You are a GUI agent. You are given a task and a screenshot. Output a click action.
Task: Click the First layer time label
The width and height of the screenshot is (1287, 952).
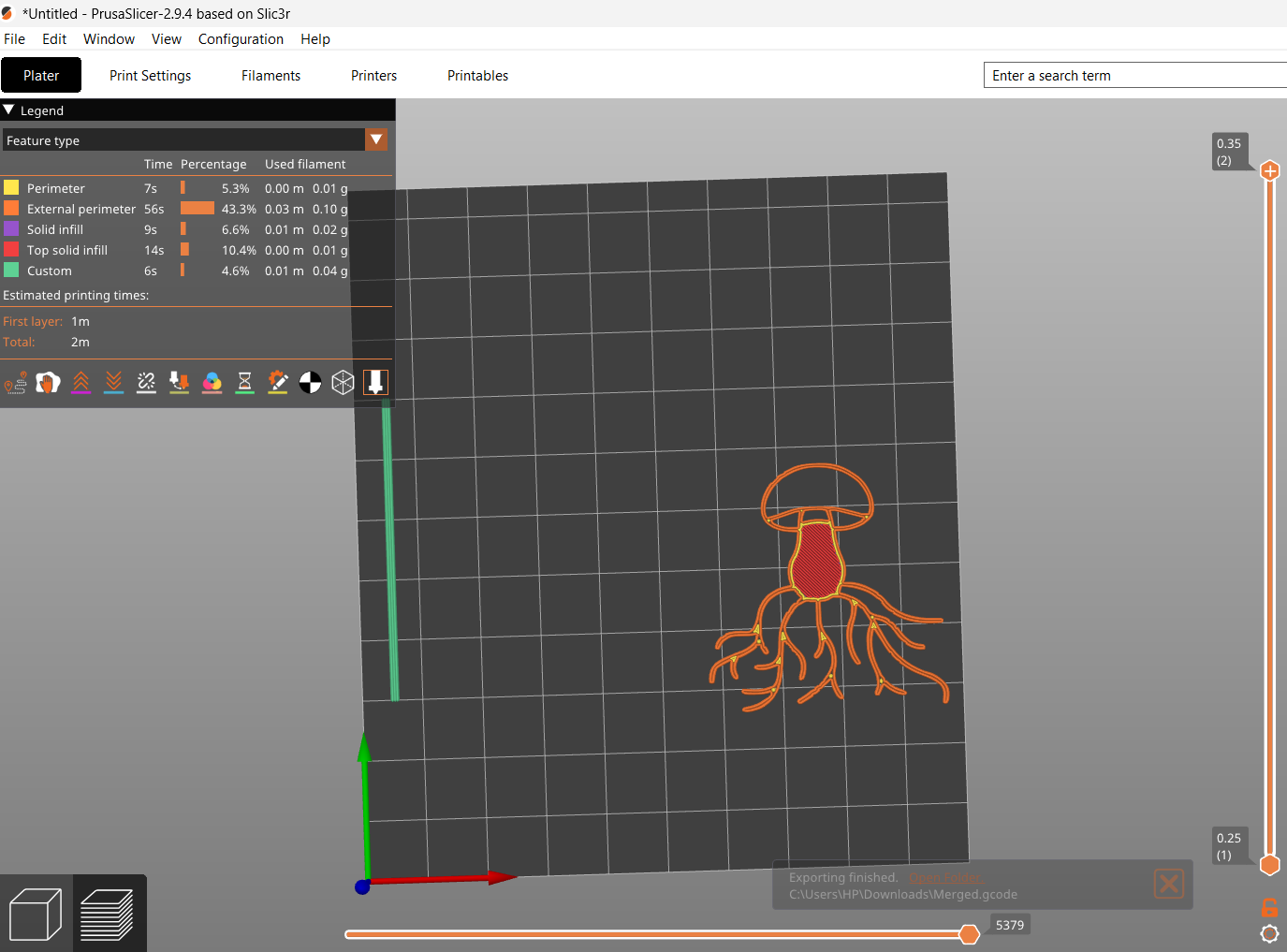33,321
